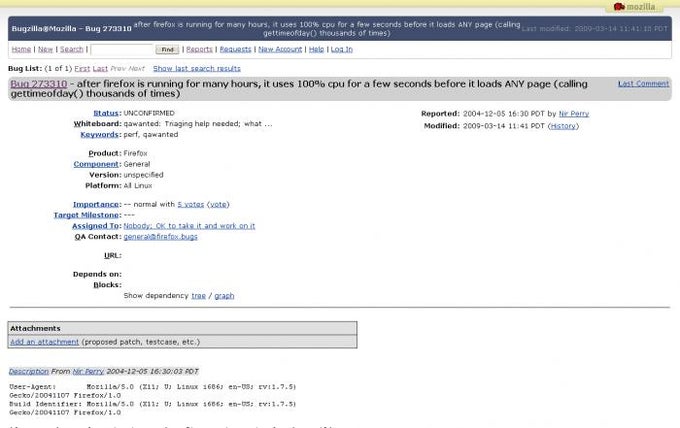Viewport: 680px width, 428px height.
Task: Jump to Last Comment
Action: (x=644, y=84)
